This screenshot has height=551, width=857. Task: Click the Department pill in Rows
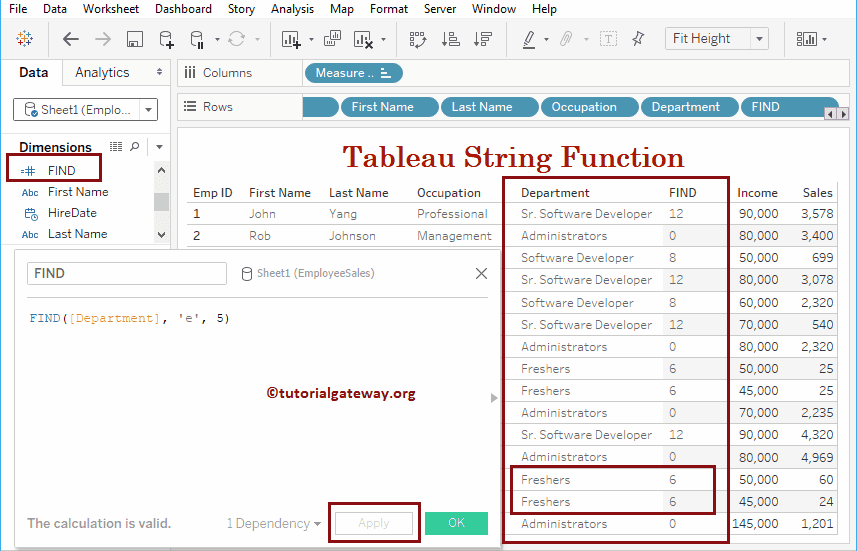point(689,107)
